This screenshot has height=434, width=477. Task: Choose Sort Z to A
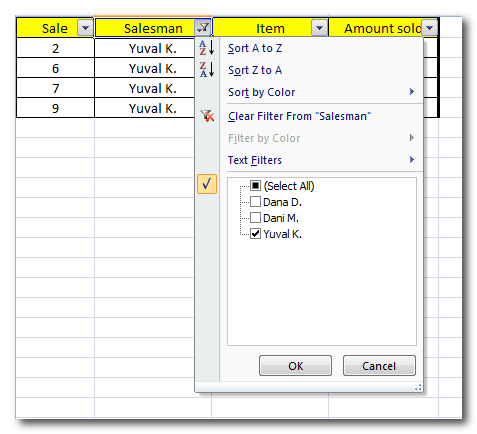[x=255, y=70]
